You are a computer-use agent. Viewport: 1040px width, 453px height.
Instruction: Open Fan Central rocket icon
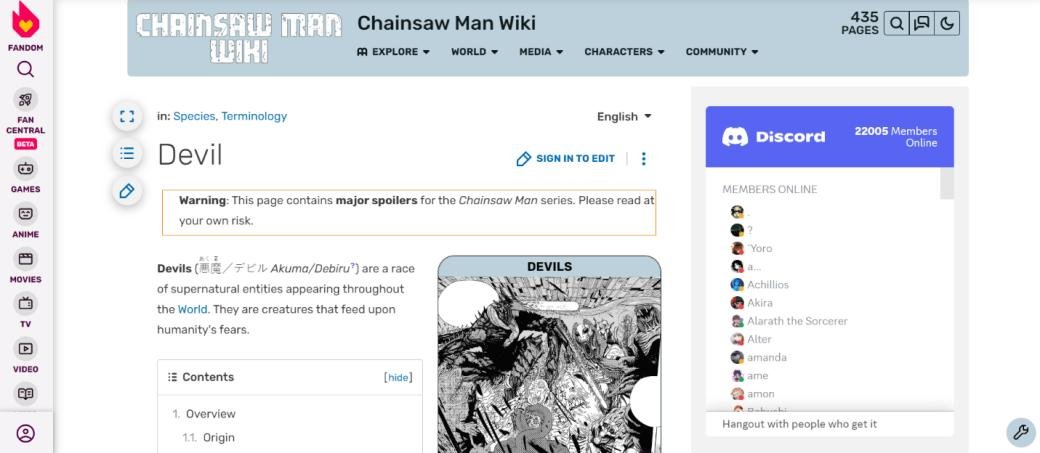coord(25,99)
